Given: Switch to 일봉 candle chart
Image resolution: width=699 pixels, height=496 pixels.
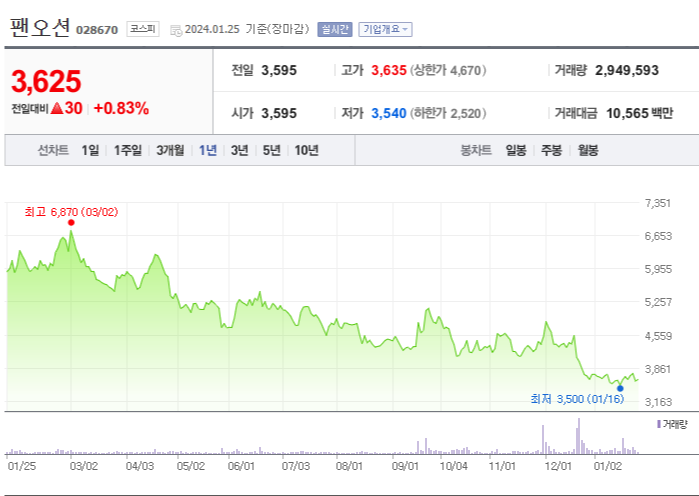Looking at the screenshot, I should tap(516, 150).
